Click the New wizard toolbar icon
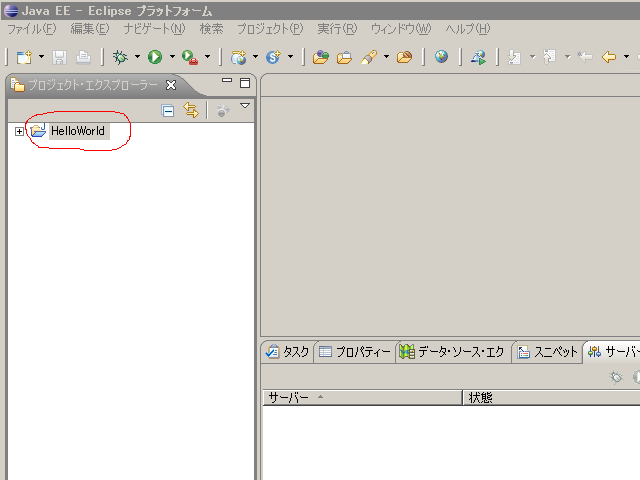Screen dimensions: 640x480 tap(24, 57)
